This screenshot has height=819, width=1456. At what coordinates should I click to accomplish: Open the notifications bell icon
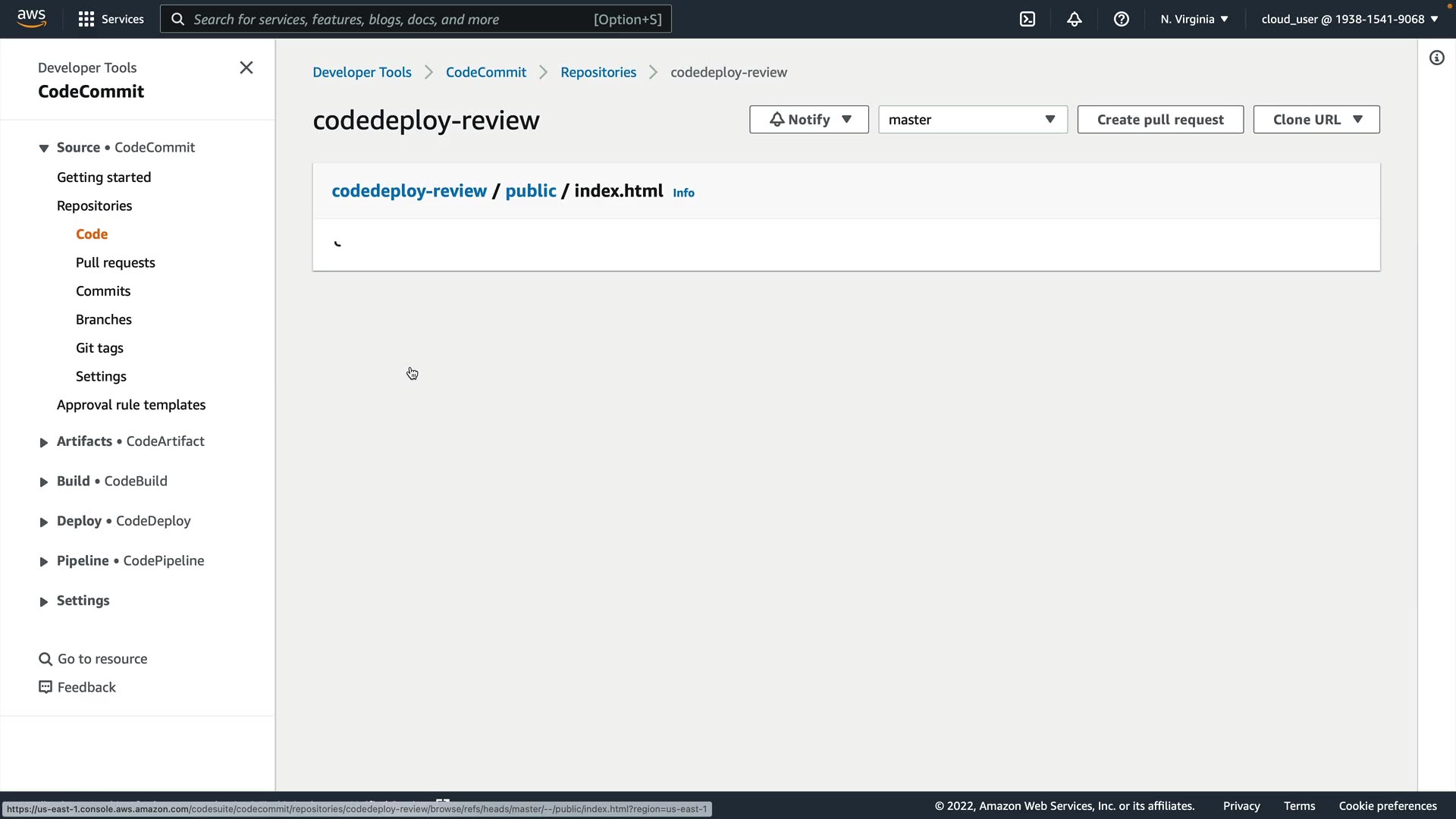[1074, 19]
